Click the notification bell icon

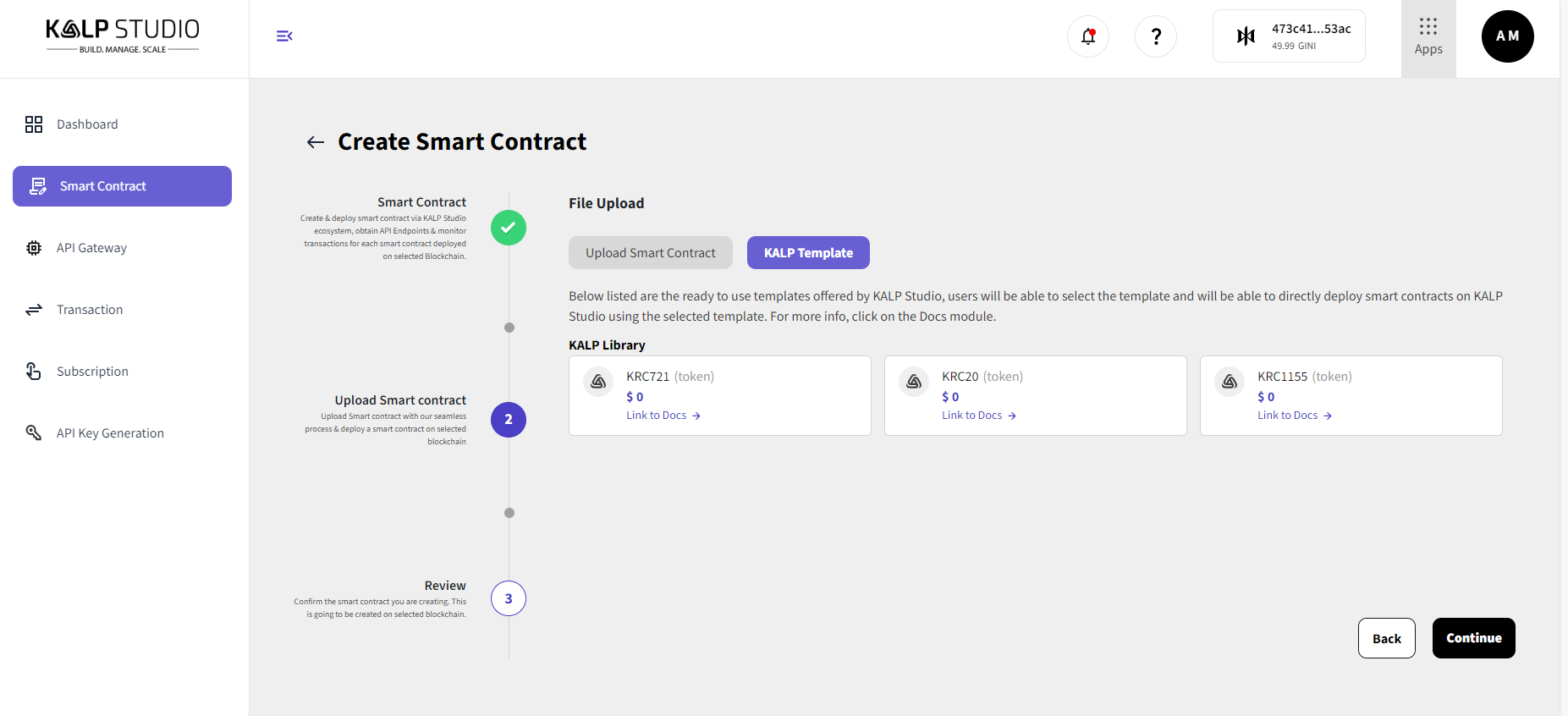(1088, 36)
